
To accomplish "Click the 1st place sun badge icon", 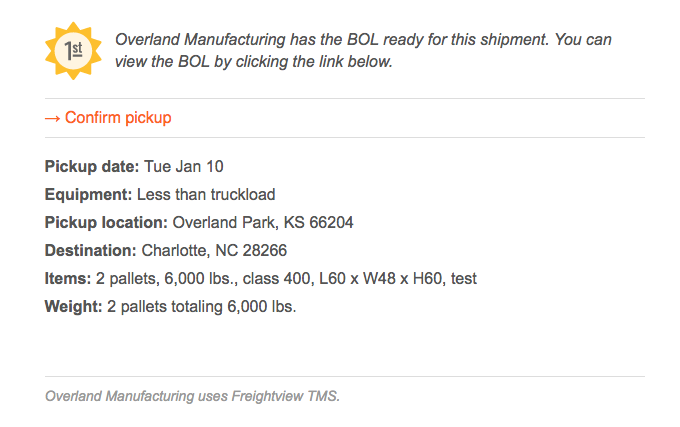I will 73,51.
